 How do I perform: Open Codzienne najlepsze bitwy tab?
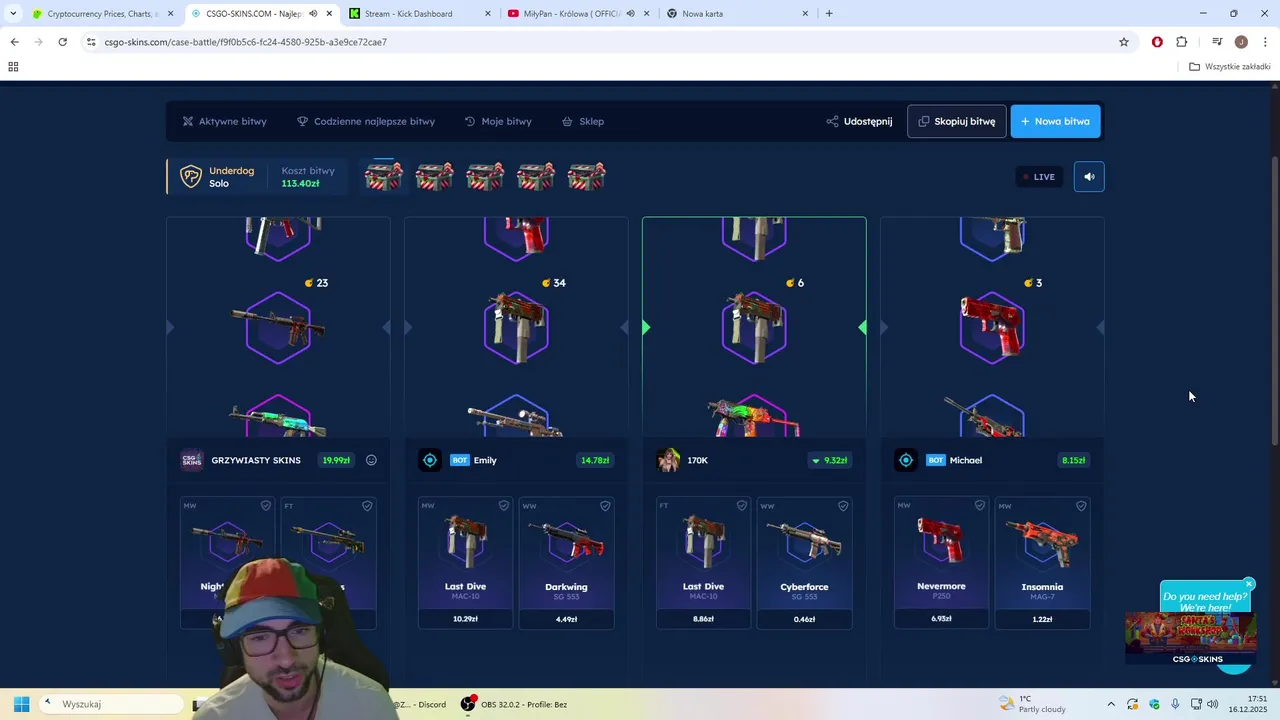(x=366, y=121)
